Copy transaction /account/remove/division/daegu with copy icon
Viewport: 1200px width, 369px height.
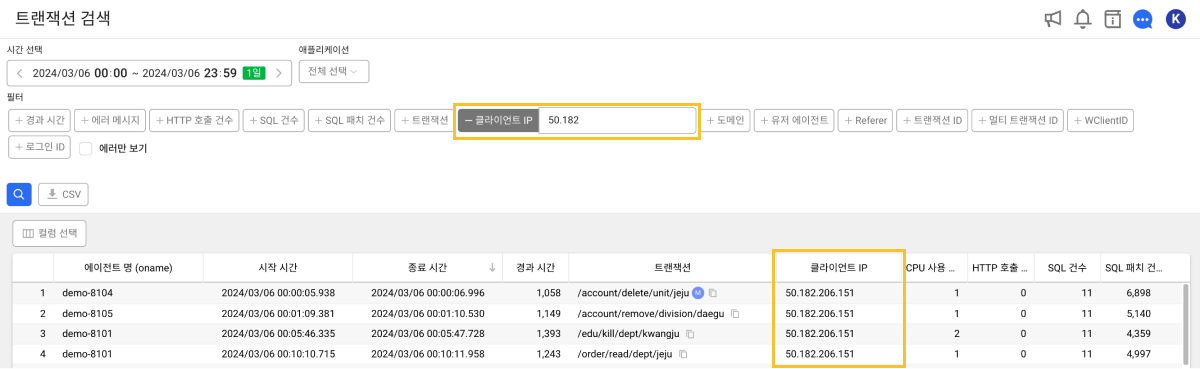735,313
